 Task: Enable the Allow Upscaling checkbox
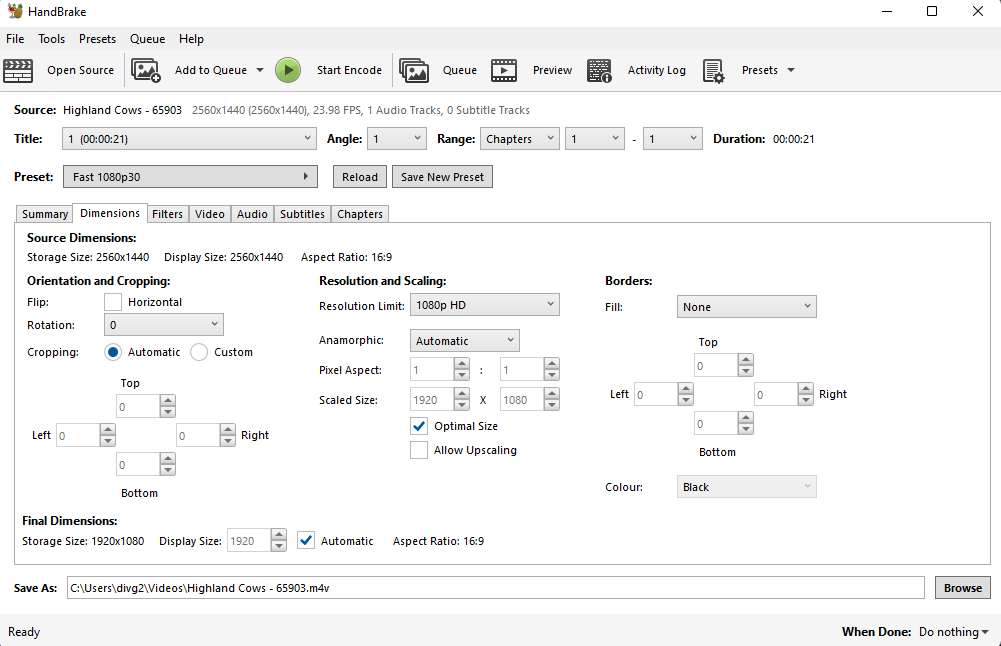(x=419, y=450)
